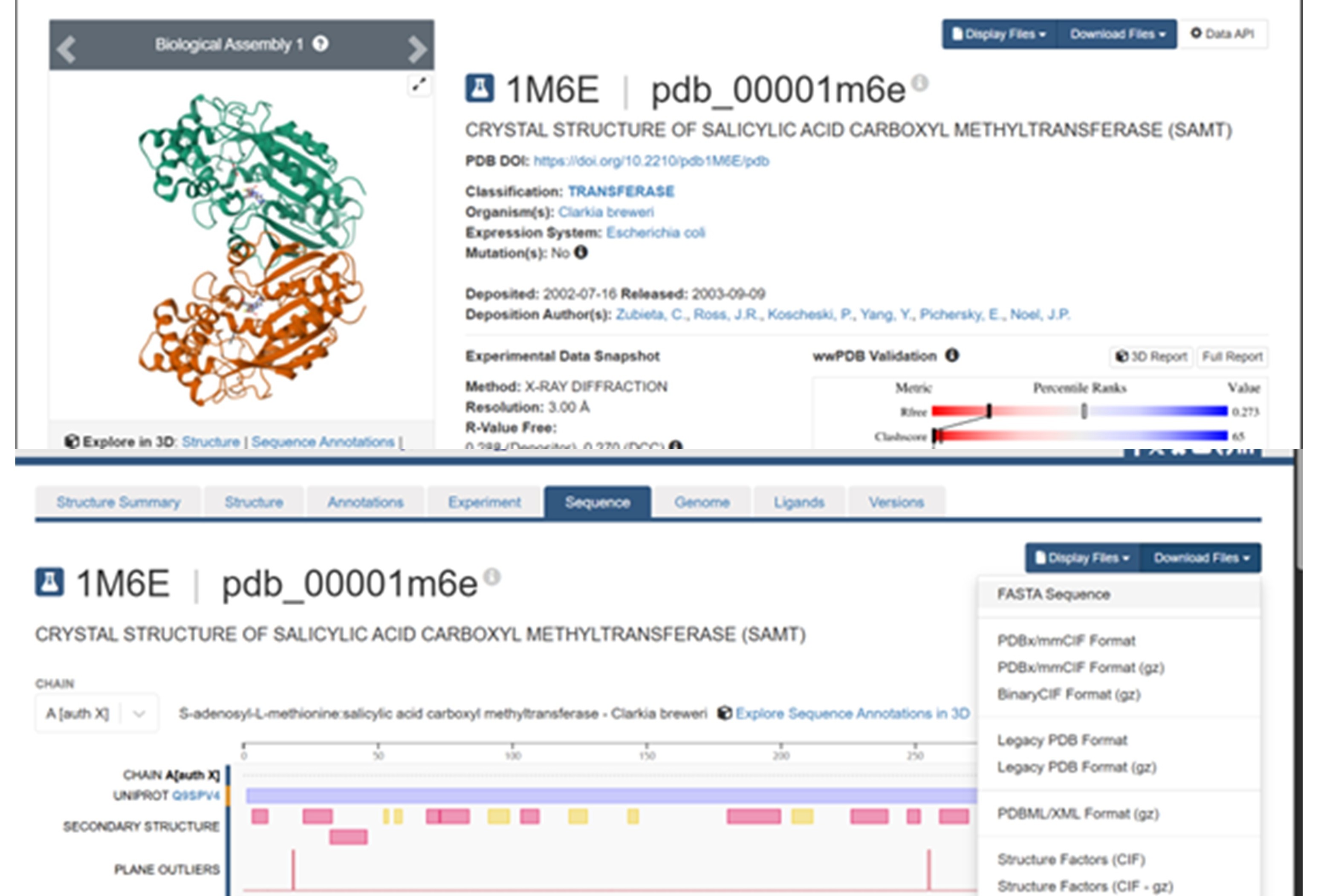
Task: Expand the 3D structure image viewer
Action: (419, 85)
